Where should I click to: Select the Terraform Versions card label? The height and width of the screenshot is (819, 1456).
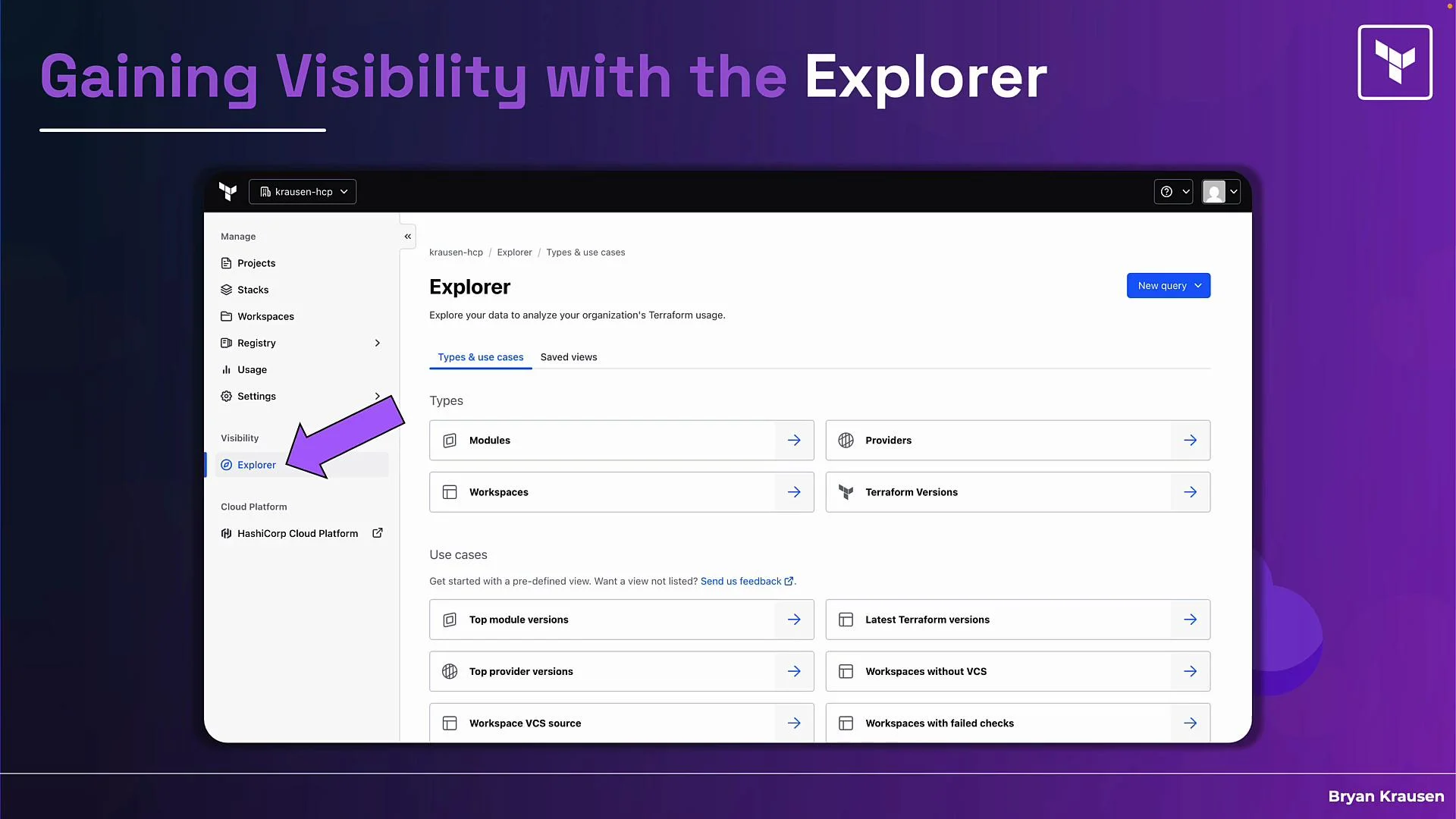912,492
